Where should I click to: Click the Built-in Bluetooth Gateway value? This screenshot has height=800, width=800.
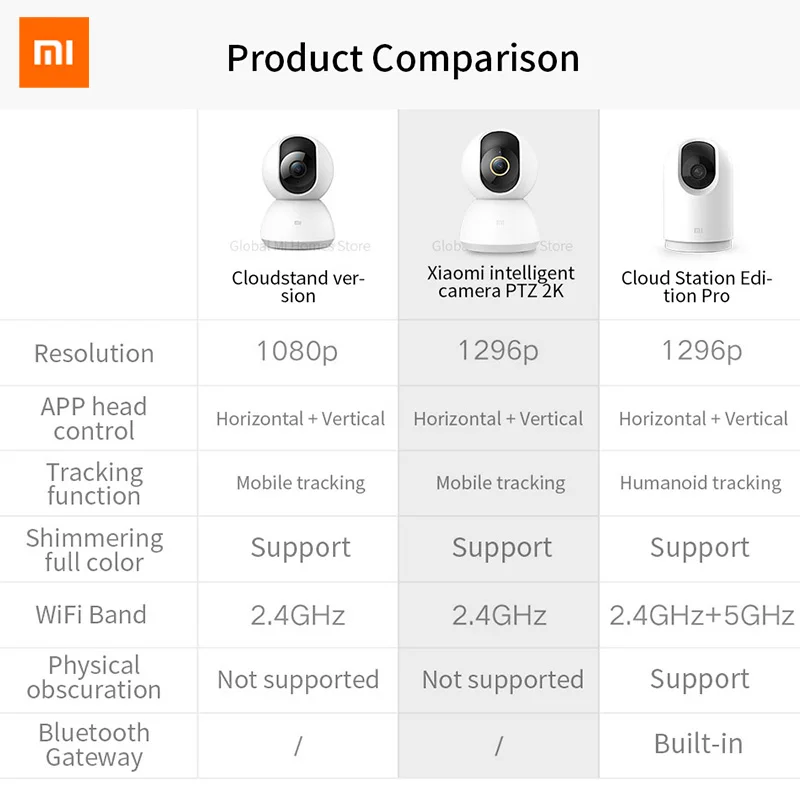pyautogui.click(x=698, y=744)
